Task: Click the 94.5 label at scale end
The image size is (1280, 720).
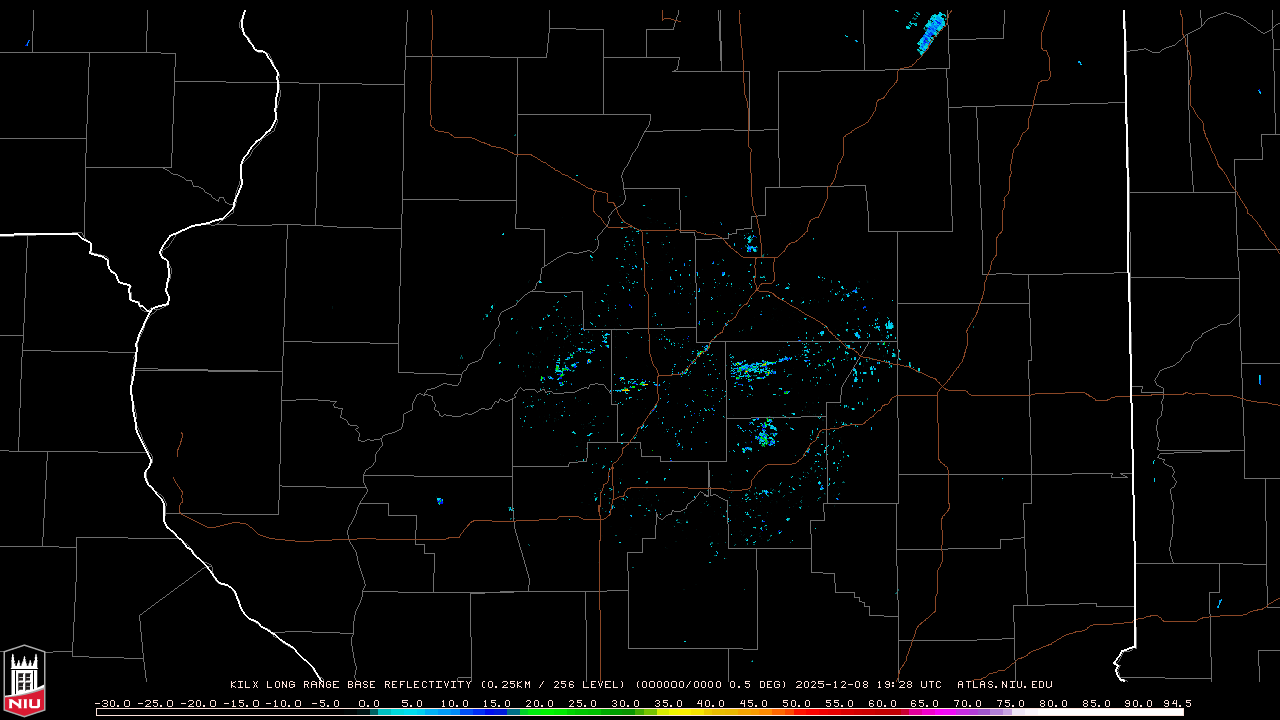Action: (x=1176, y=703)
